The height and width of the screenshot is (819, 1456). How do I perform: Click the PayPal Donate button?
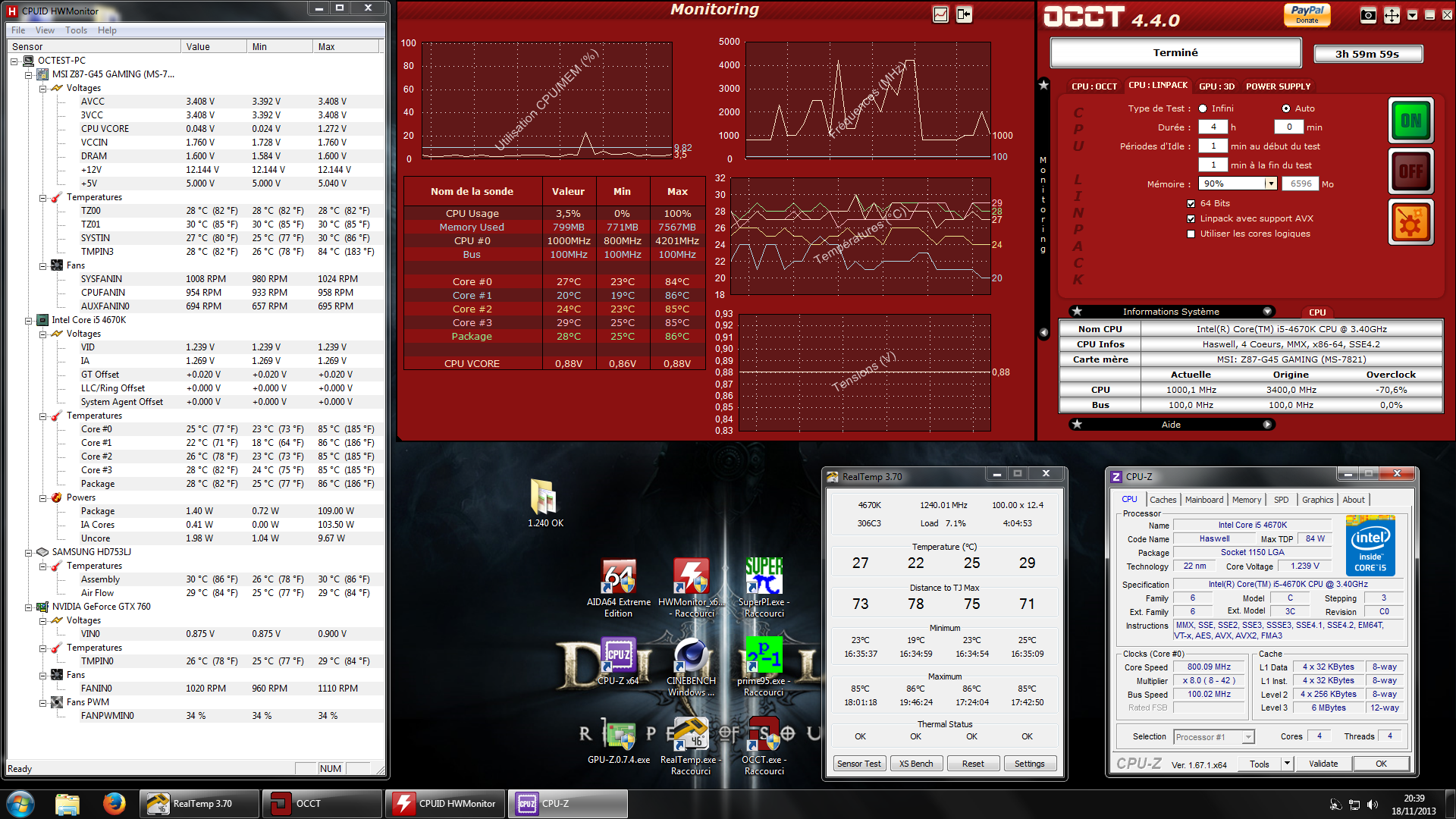1307,14
